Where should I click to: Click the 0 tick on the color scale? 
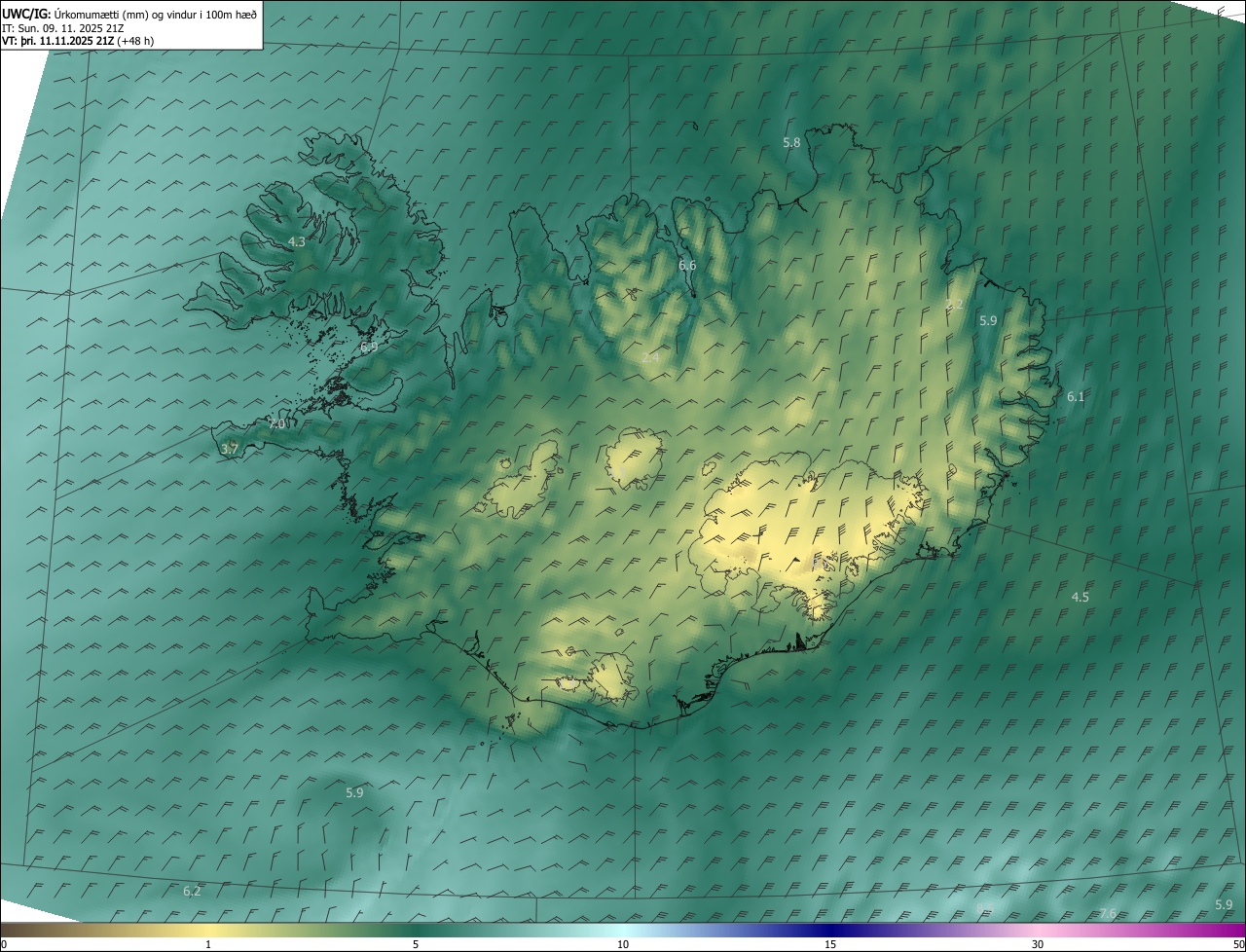coord(4,944)
